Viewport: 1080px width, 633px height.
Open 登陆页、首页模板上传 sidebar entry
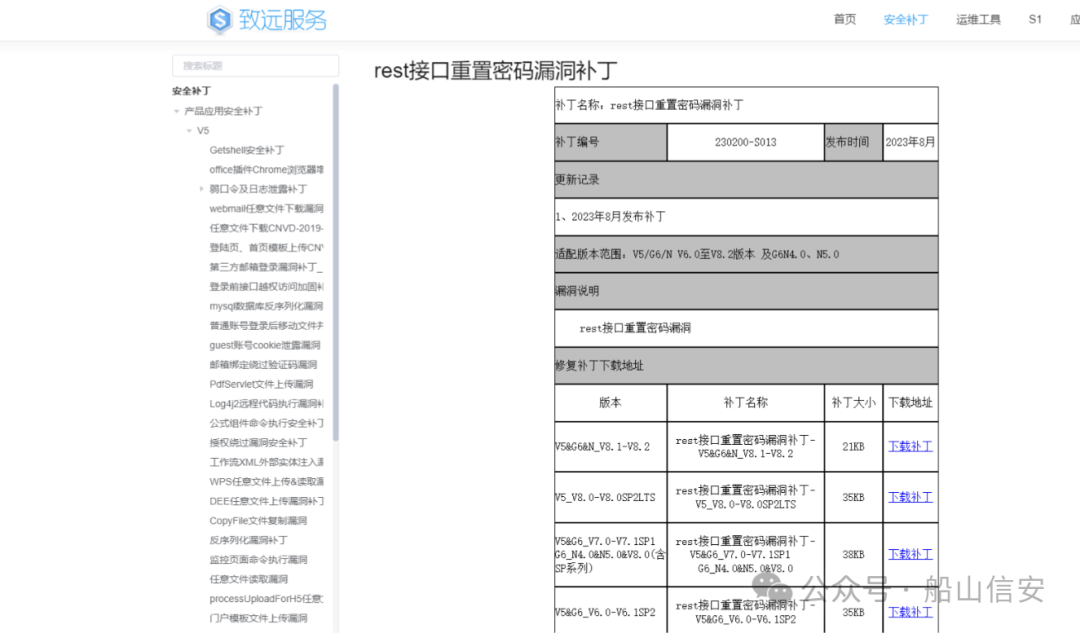coord(267,247)
